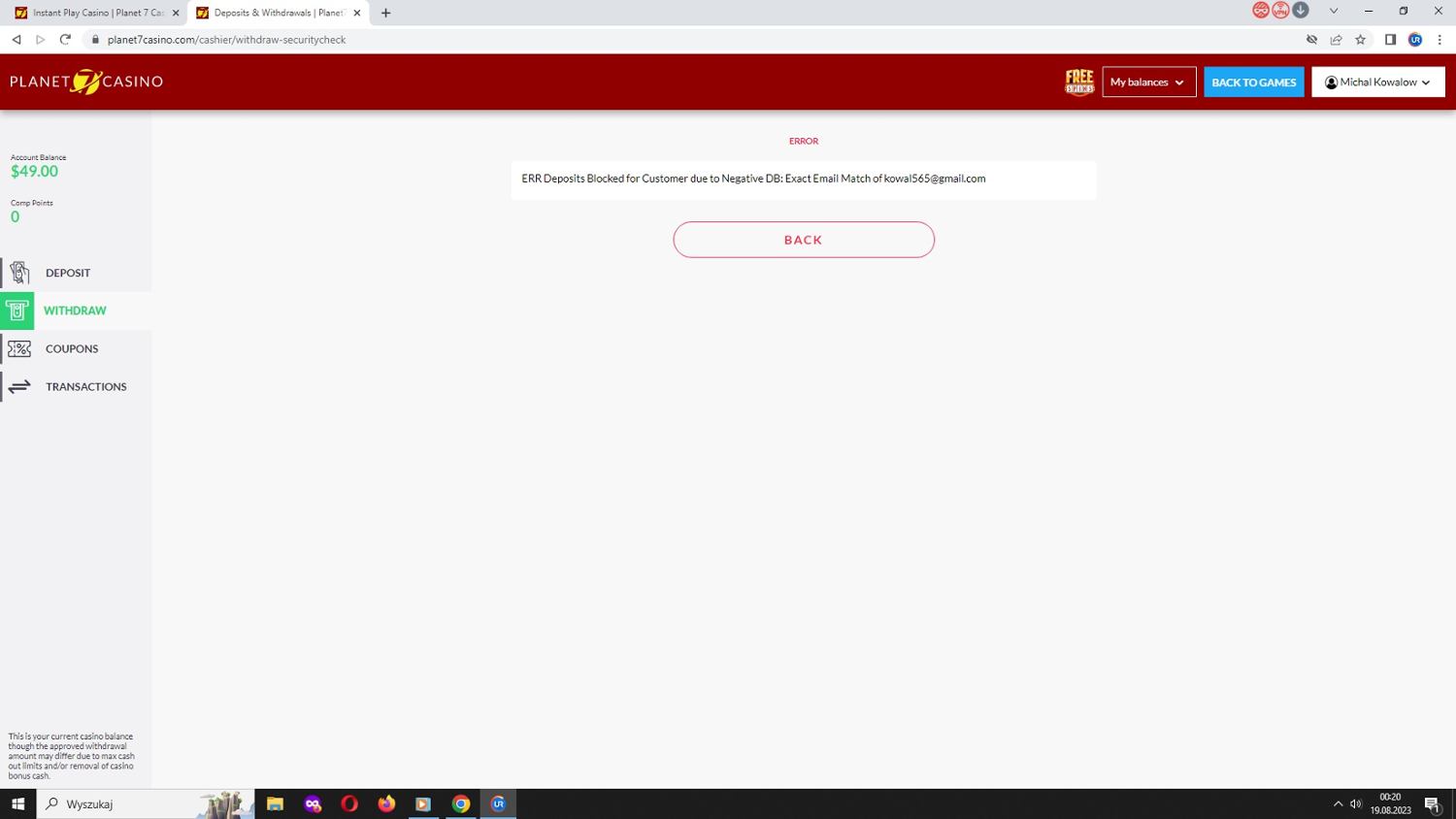The height and width of the screenshot is (819, 1456).
Task: Click the green Withdraw ATM icon
Action: tap(17, 311)
